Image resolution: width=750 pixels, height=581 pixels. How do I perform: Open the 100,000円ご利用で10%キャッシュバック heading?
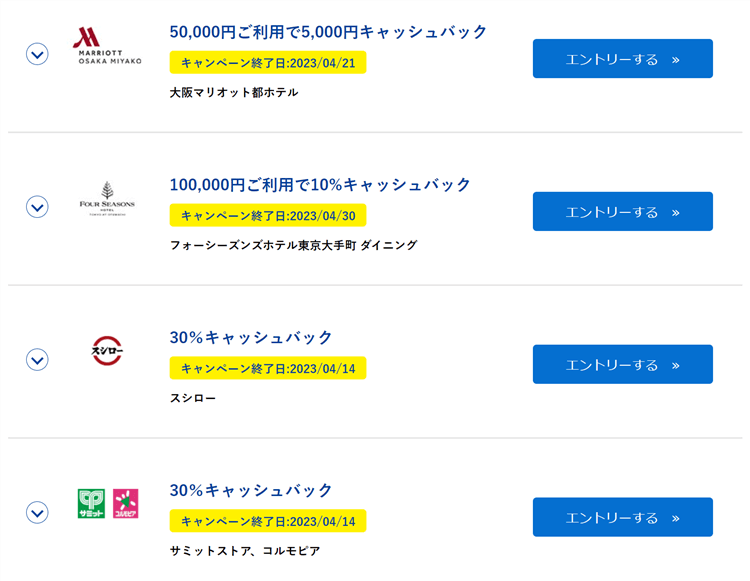[320, 185]
